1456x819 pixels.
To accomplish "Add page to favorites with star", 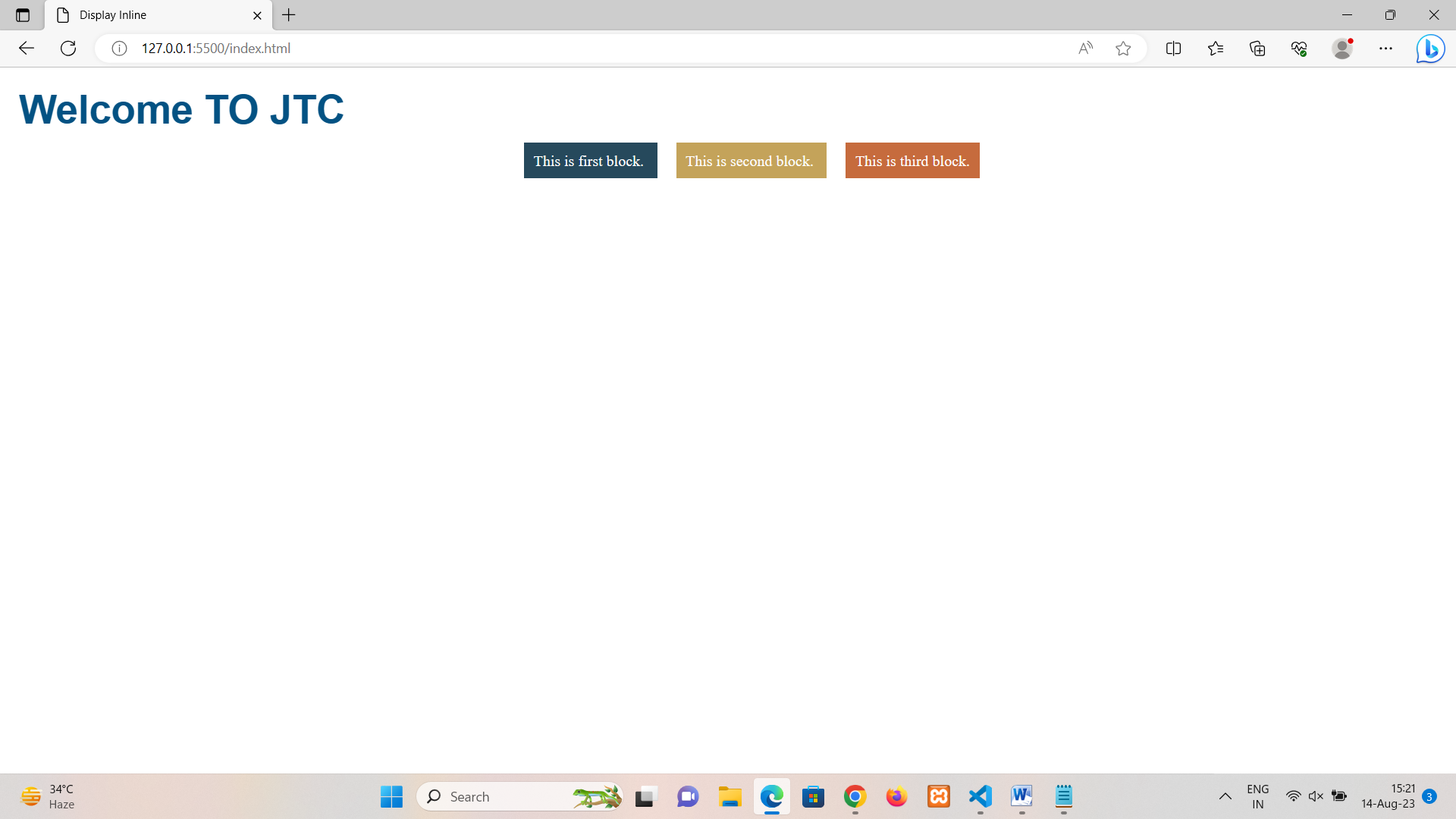I will pyautogui.click(x=1123, y=49).
